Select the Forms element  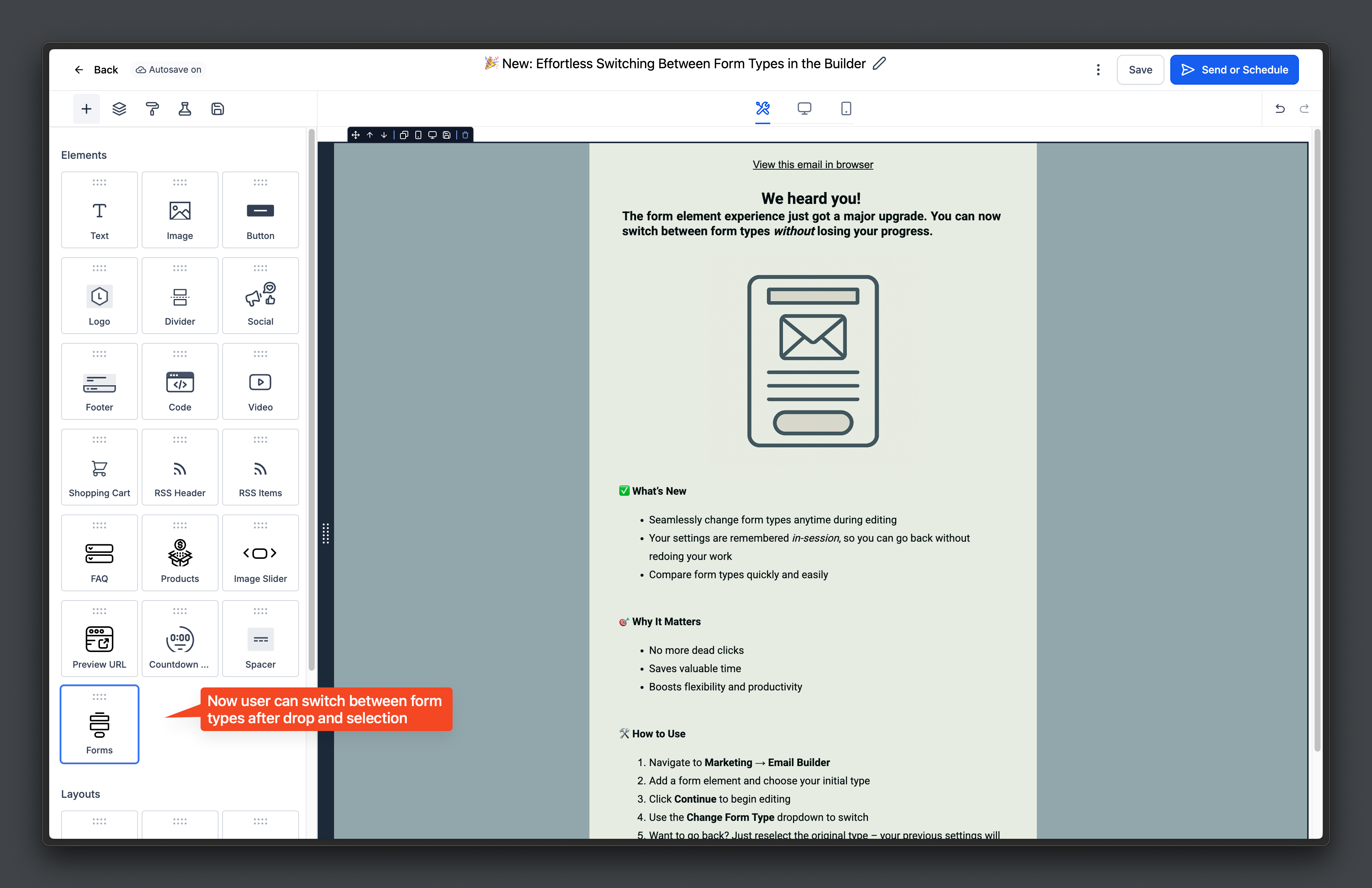tap(99, 724)
